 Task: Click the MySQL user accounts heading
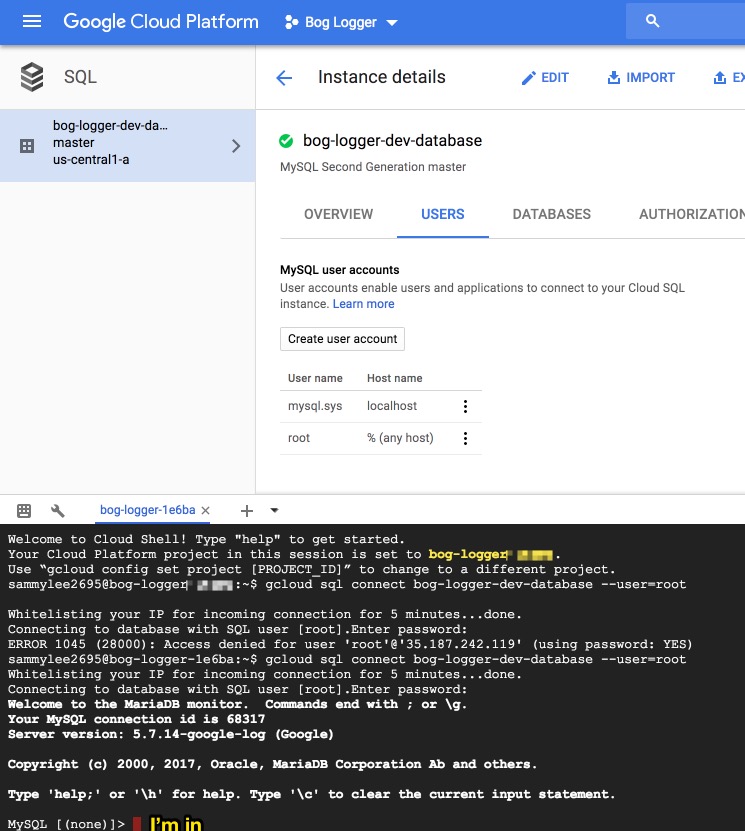point(340,270)
